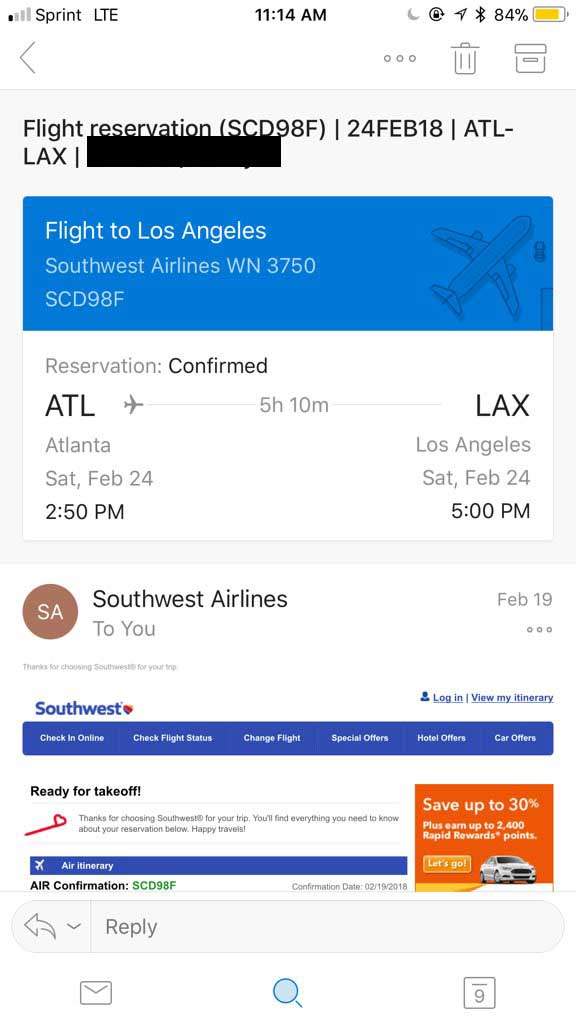The width and height of the screenshot is (576, 1024).
Task: Delete email with the trash can icon
Action: (465, 58)
